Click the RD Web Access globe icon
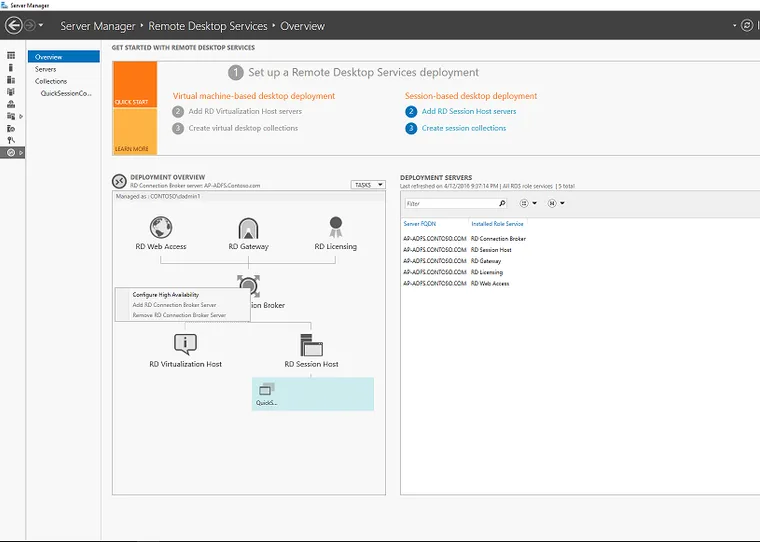The width and height of the screenshot is (760, 542). pos(161,227)
